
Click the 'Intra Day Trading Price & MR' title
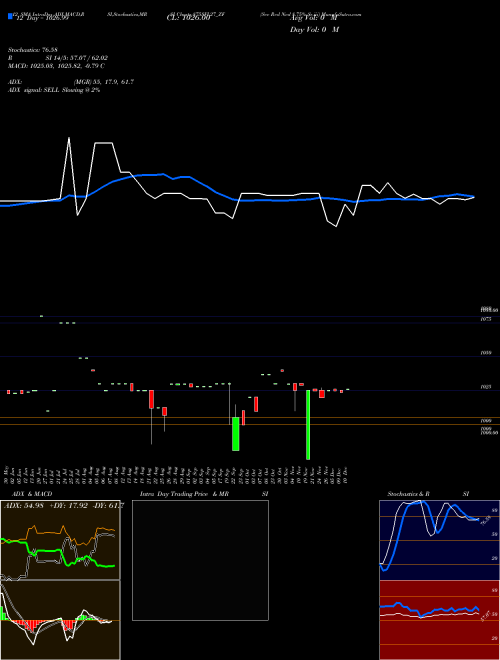point(184,494)
